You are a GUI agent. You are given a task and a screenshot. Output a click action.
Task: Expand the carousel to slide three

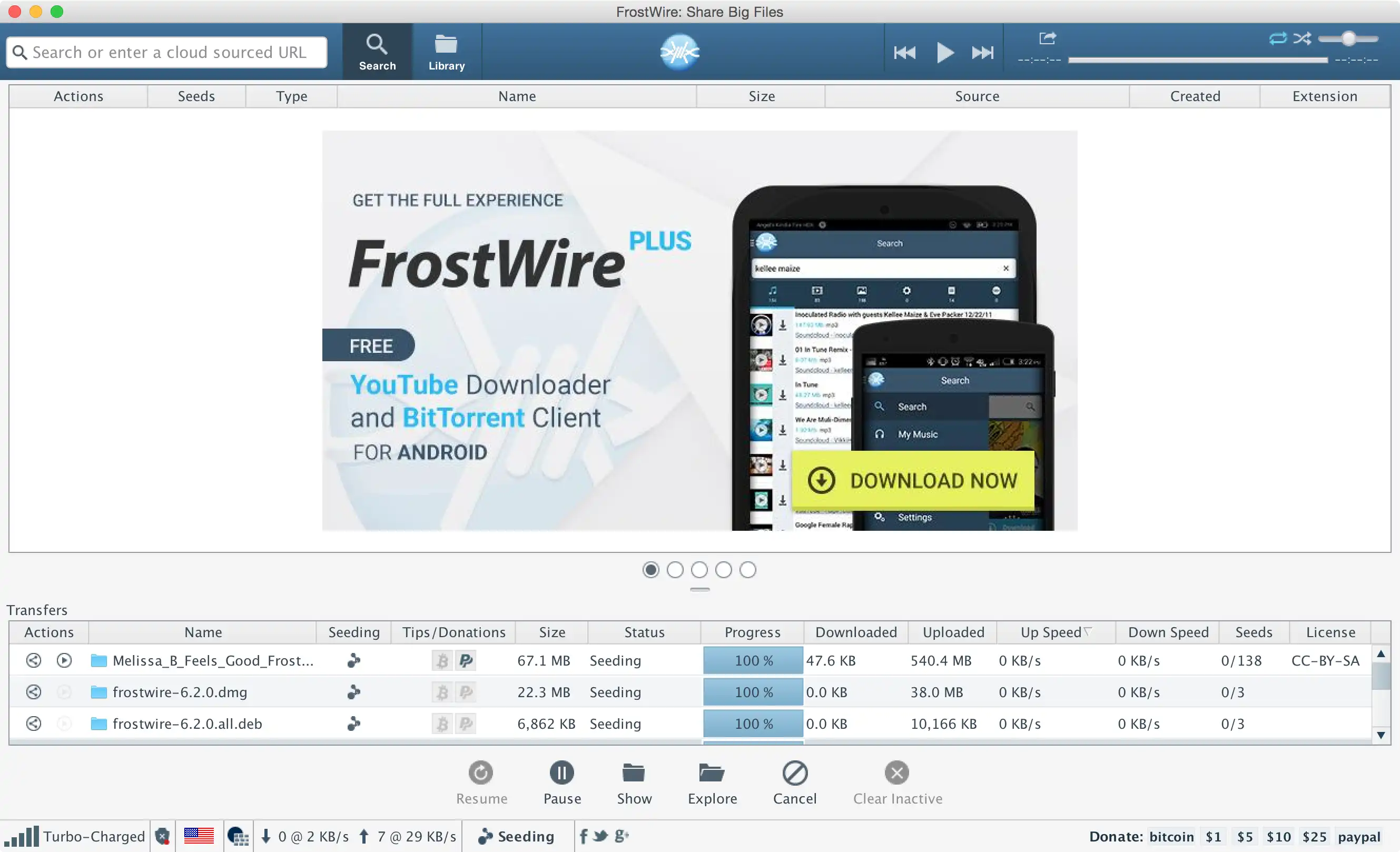pos(700,569)
